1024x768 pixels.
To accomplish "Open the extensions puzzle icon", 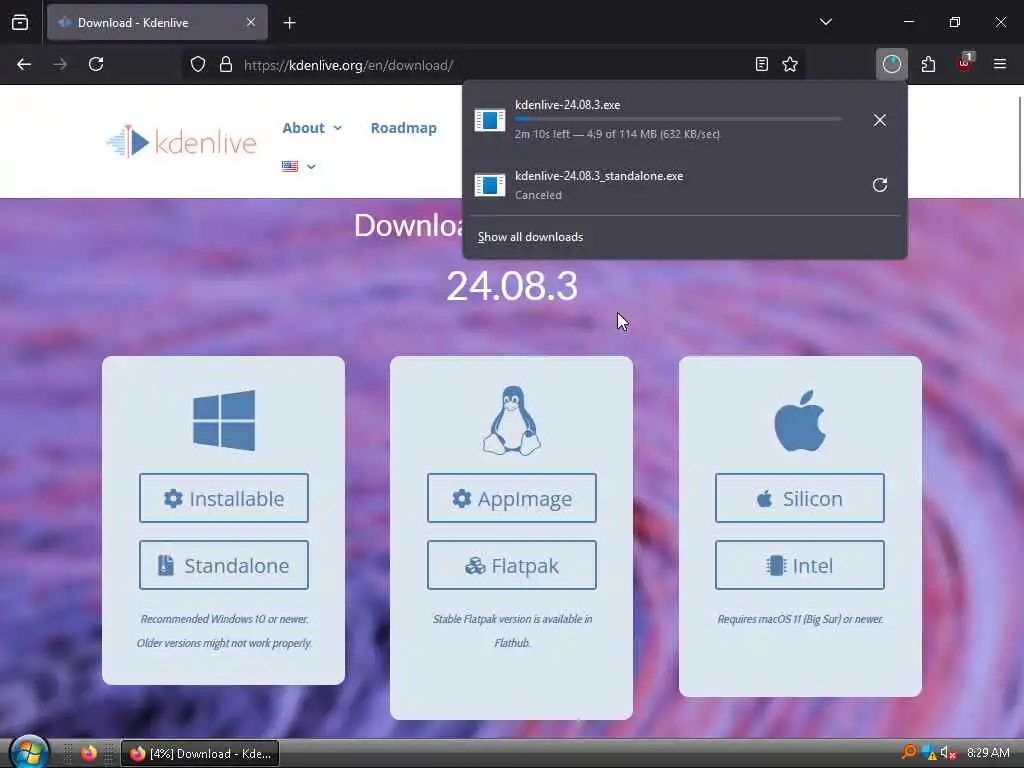I will click(928, 64).
